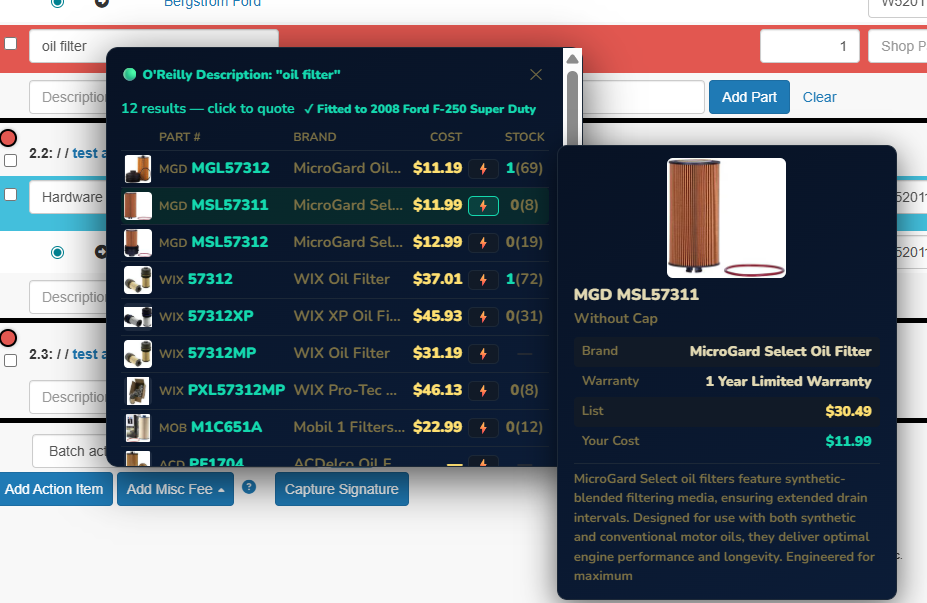This screenshot has width=927, height=603.
Task: Click the red status circle on item 2.2
Action: pyautogui.click(x=8, y=138)
